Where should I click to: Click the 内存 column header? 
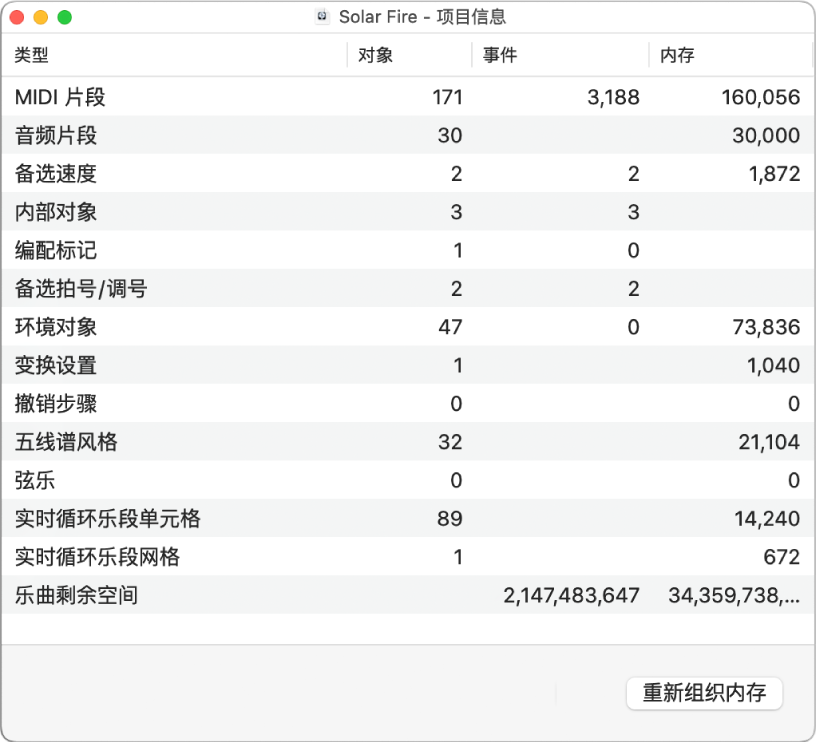(676, 56)
